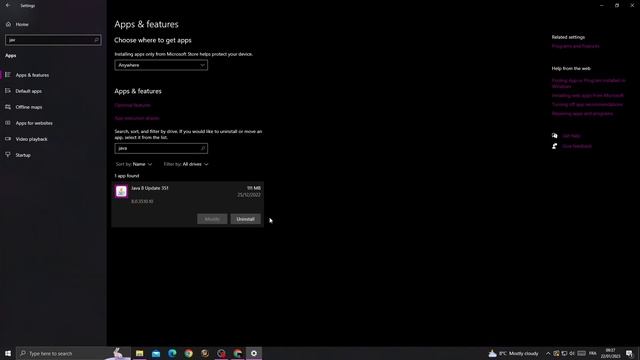The image size is (640, 360).
Task: Click the Give feedback link
Action: [x=577, y=146]
